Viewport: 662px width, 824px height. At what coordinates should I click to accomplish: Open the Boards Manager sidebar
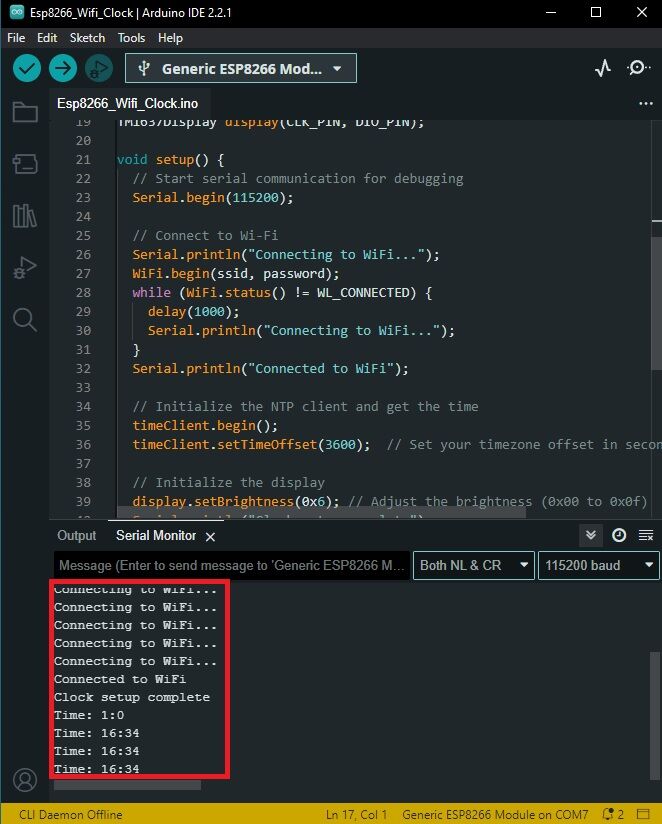25,163
